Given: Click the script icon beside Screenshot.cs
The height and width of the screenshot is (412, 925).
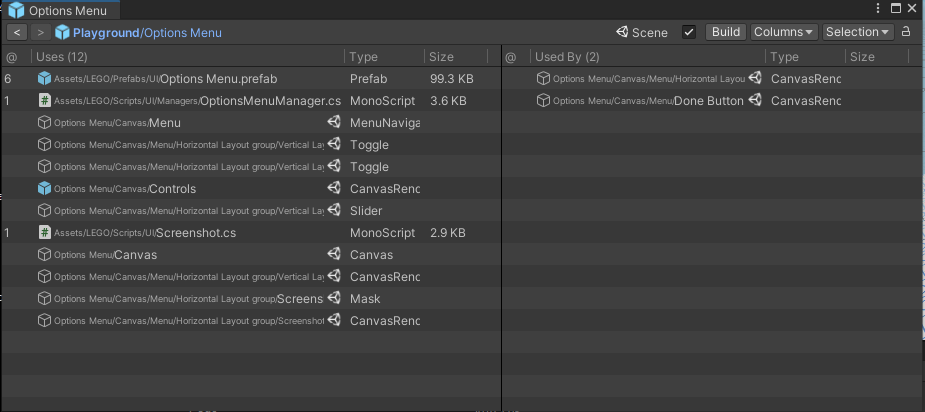Looking at the screenshot, I should click(x=44, y=232).
